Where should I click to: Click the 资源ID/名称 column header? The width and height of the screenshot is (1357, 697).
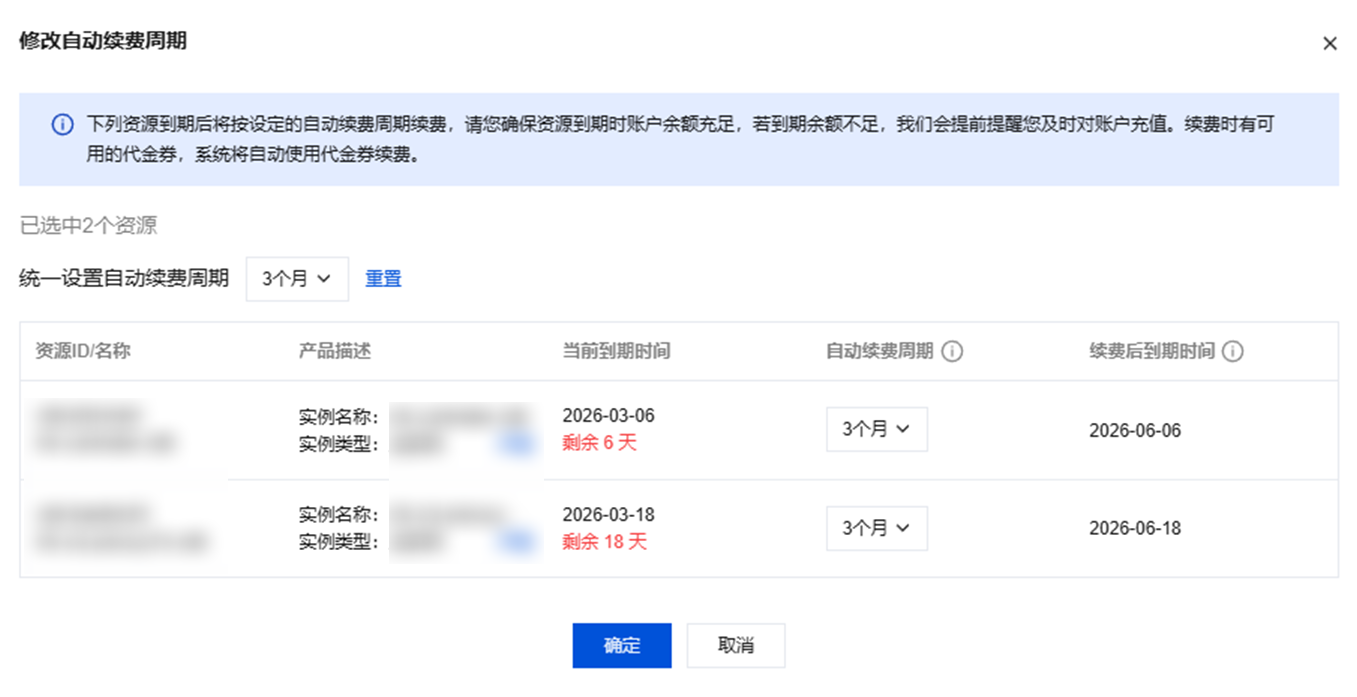pyautogui.click(x=83, y=352)
